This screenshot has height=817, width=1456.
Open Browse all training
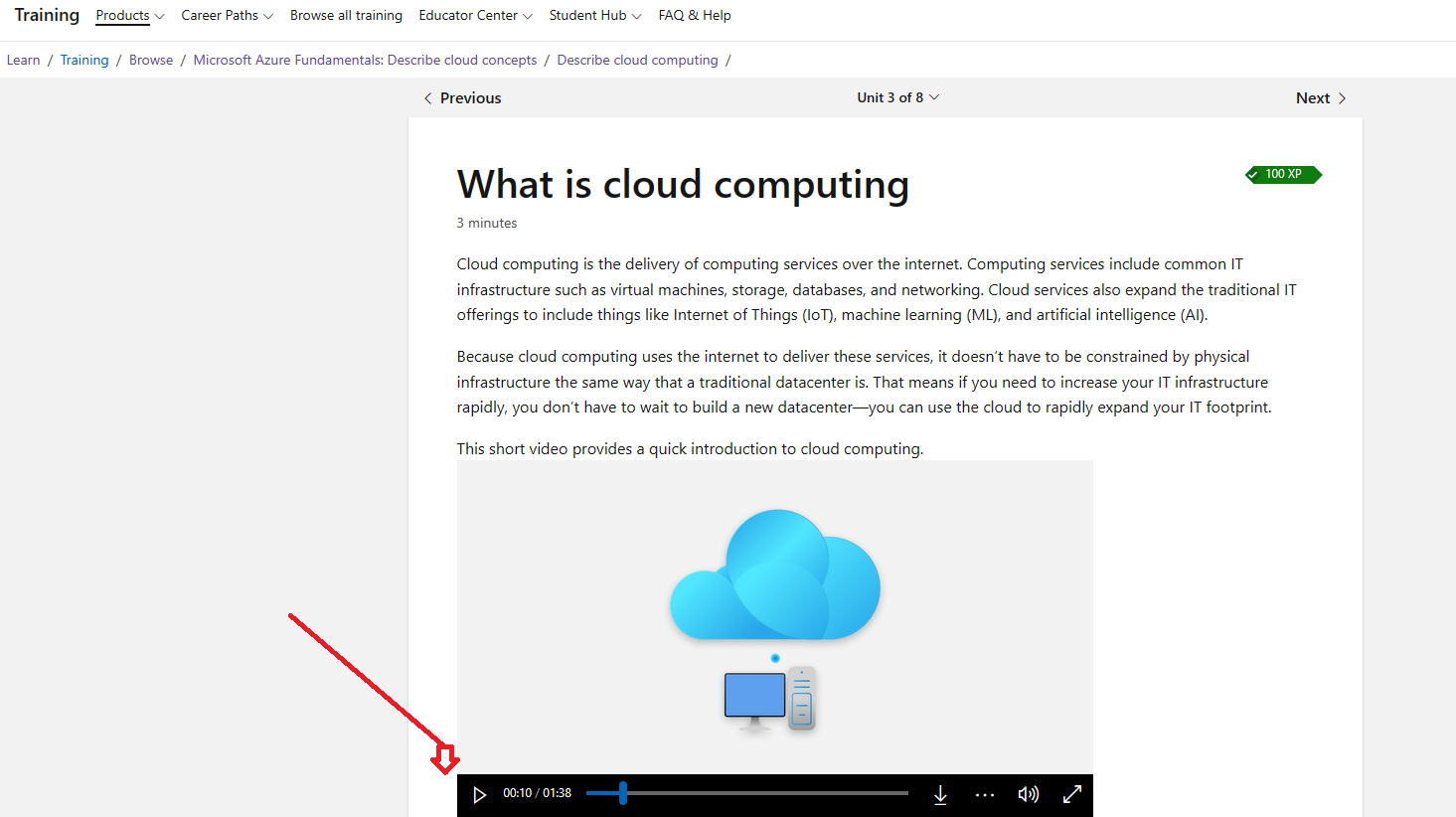(346, 16)
